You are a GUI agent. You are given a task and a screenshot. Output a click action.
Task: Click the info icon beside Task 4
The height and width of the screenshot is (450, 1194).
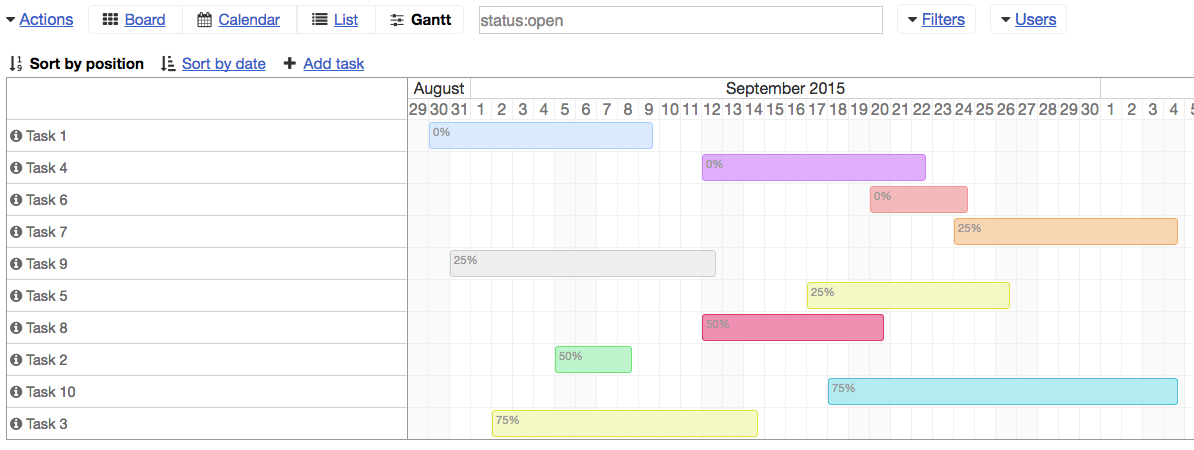pos(15,168)
